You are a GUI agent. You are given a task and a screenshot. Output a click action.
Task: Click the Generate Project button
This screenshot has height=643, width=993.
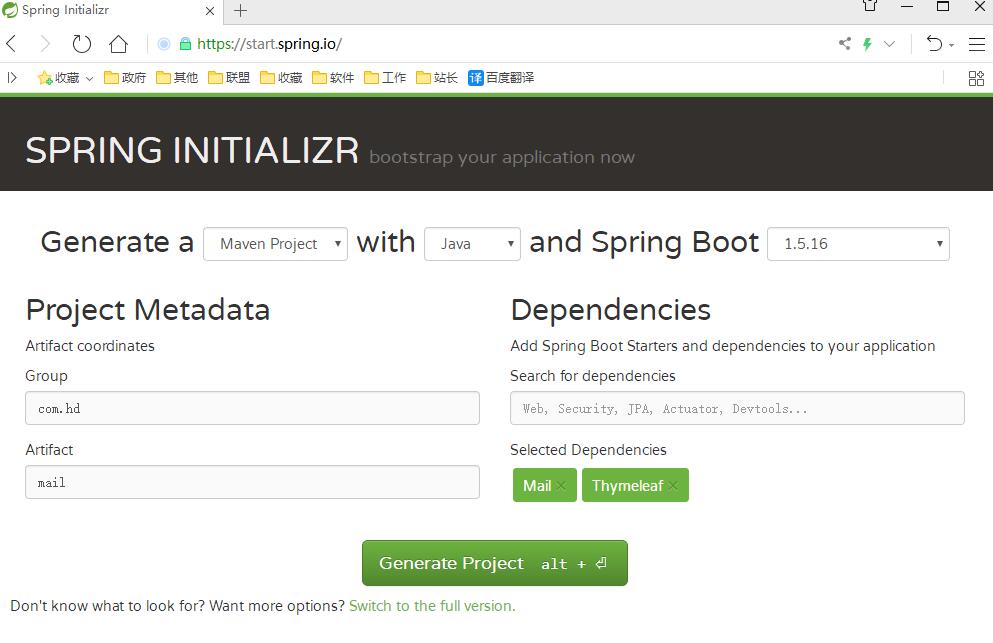pos(495,563)
